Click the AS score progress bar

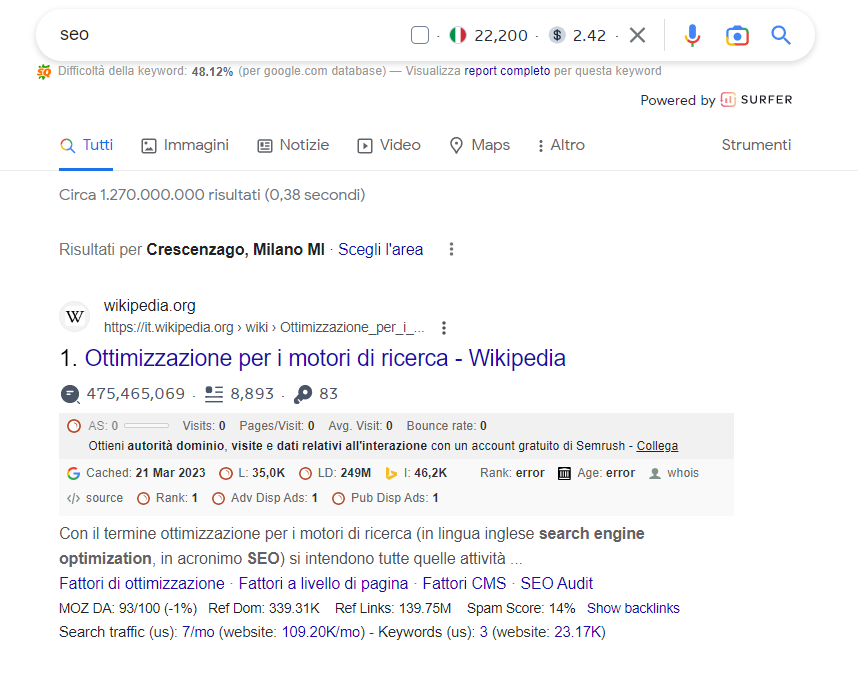click(x=146, y=426)
